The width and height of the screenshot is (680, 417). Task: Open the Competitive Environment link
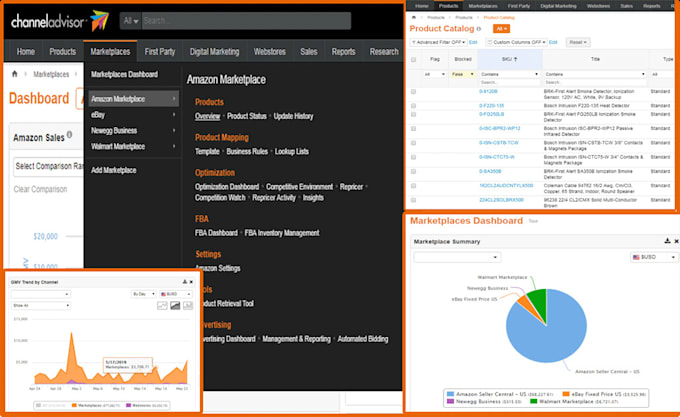click(300, 187)
